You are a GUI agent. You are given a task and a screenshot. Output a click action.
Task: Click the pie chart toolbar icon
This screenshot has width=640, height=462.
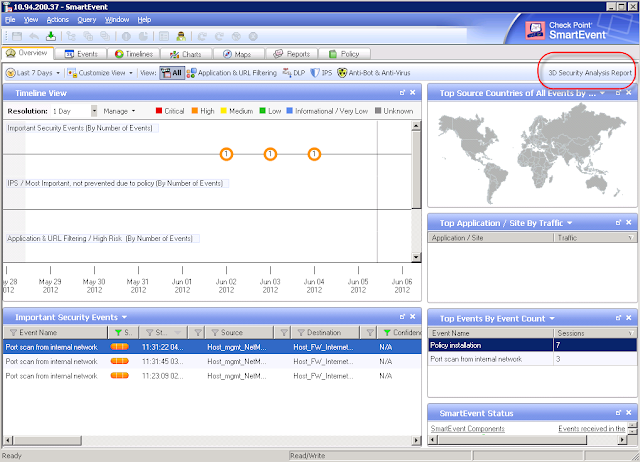point(143,36)
